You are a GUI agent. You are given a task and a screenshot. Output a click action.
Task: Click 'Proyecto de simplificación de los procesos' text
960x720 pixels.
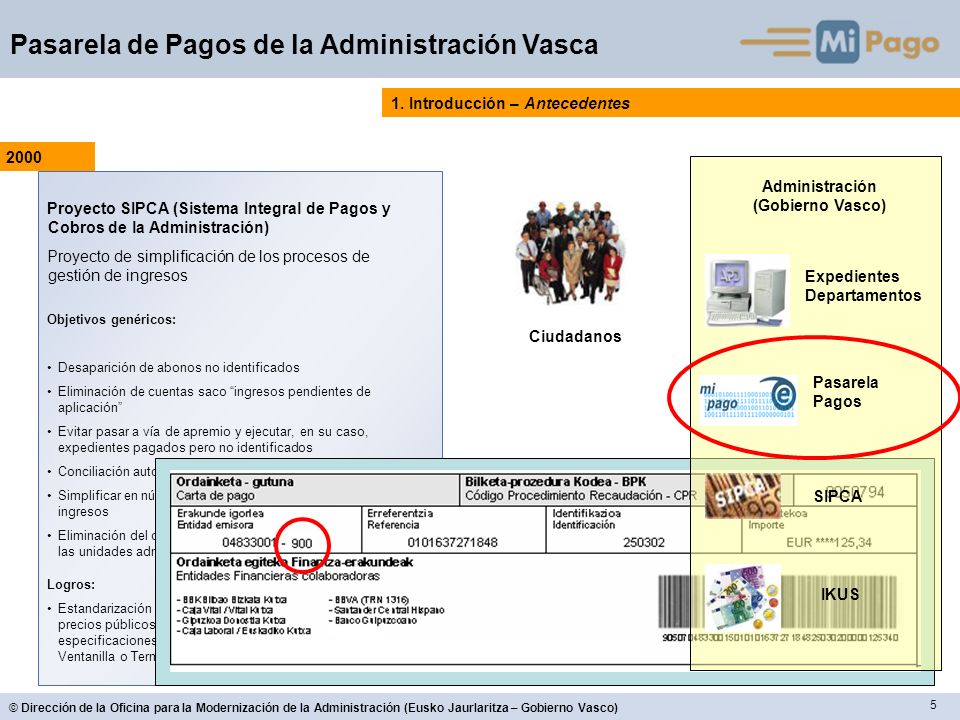pos(208,266)
